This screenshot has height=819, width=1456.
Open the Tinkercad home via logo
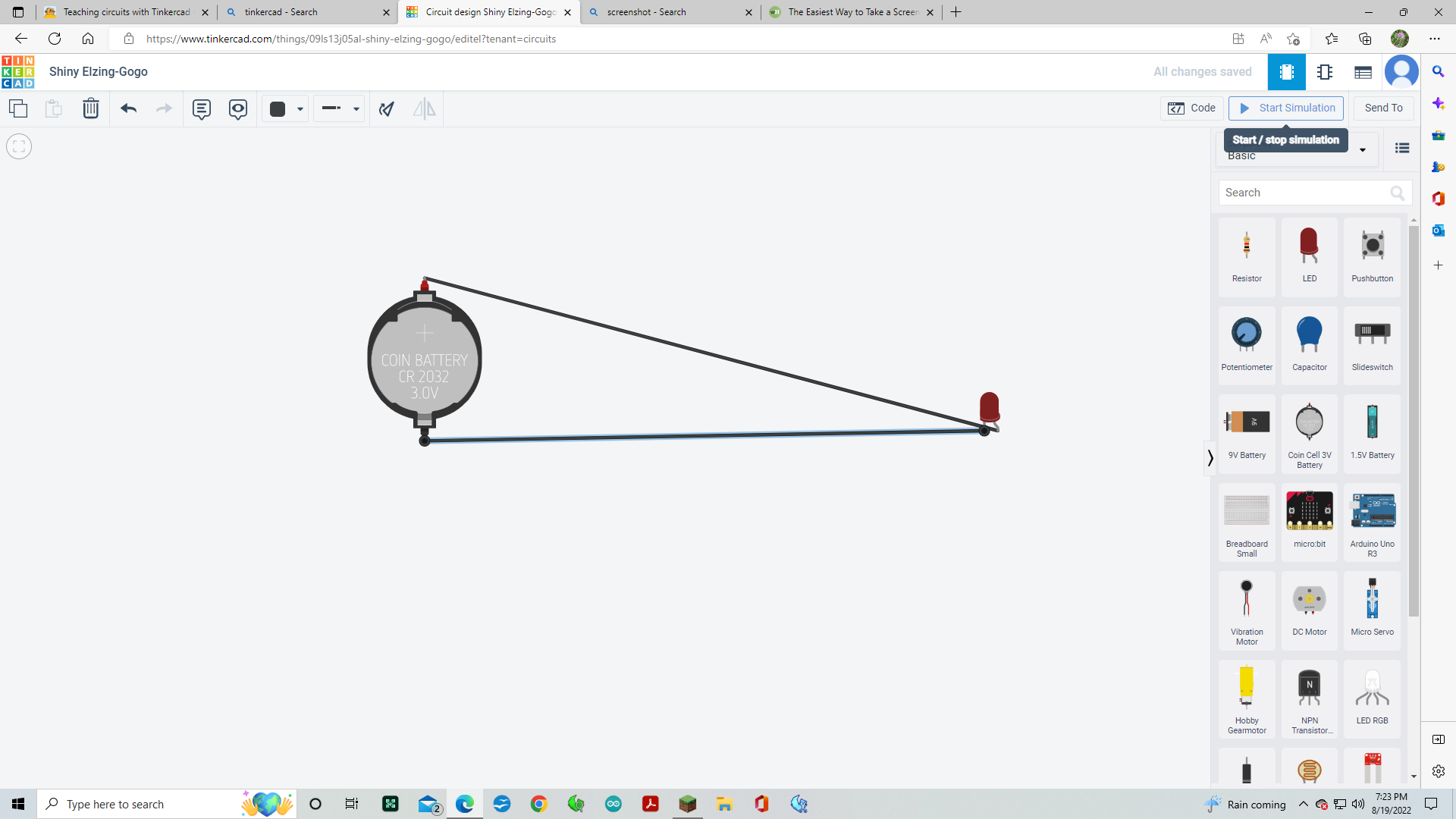[x=18, y=71]
